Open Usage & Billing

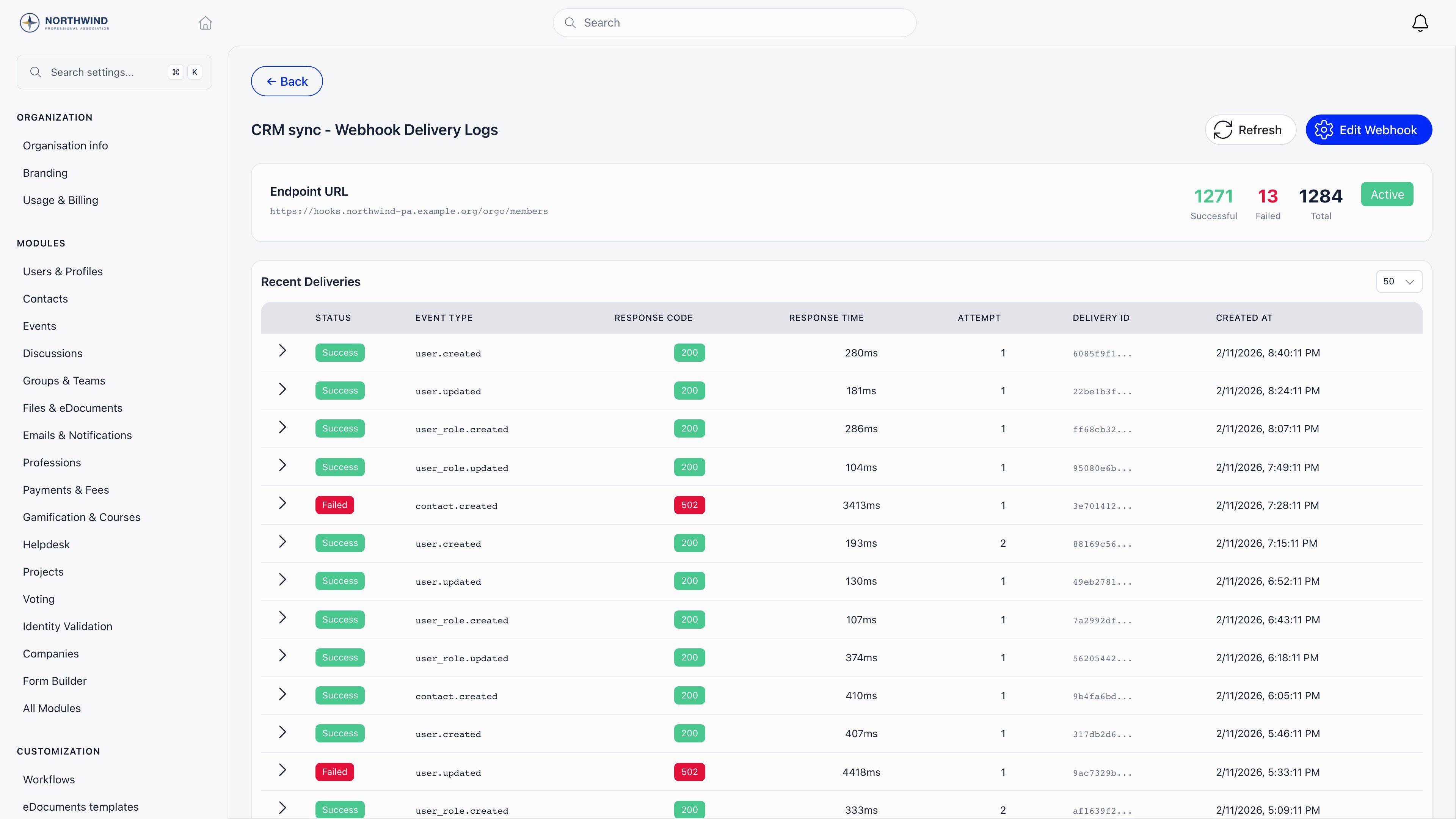coord(61,200)
